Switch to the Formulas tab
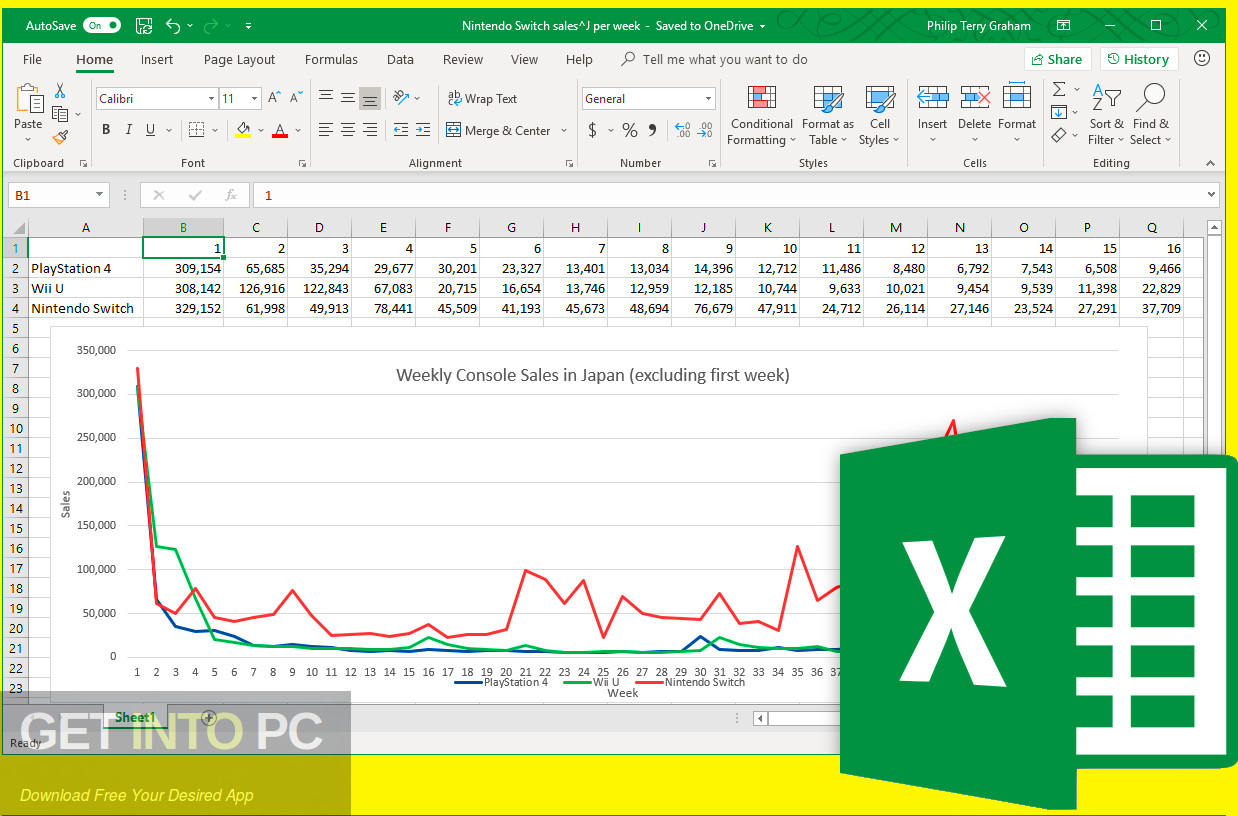1238x816 pixels. tap(331, 59)
